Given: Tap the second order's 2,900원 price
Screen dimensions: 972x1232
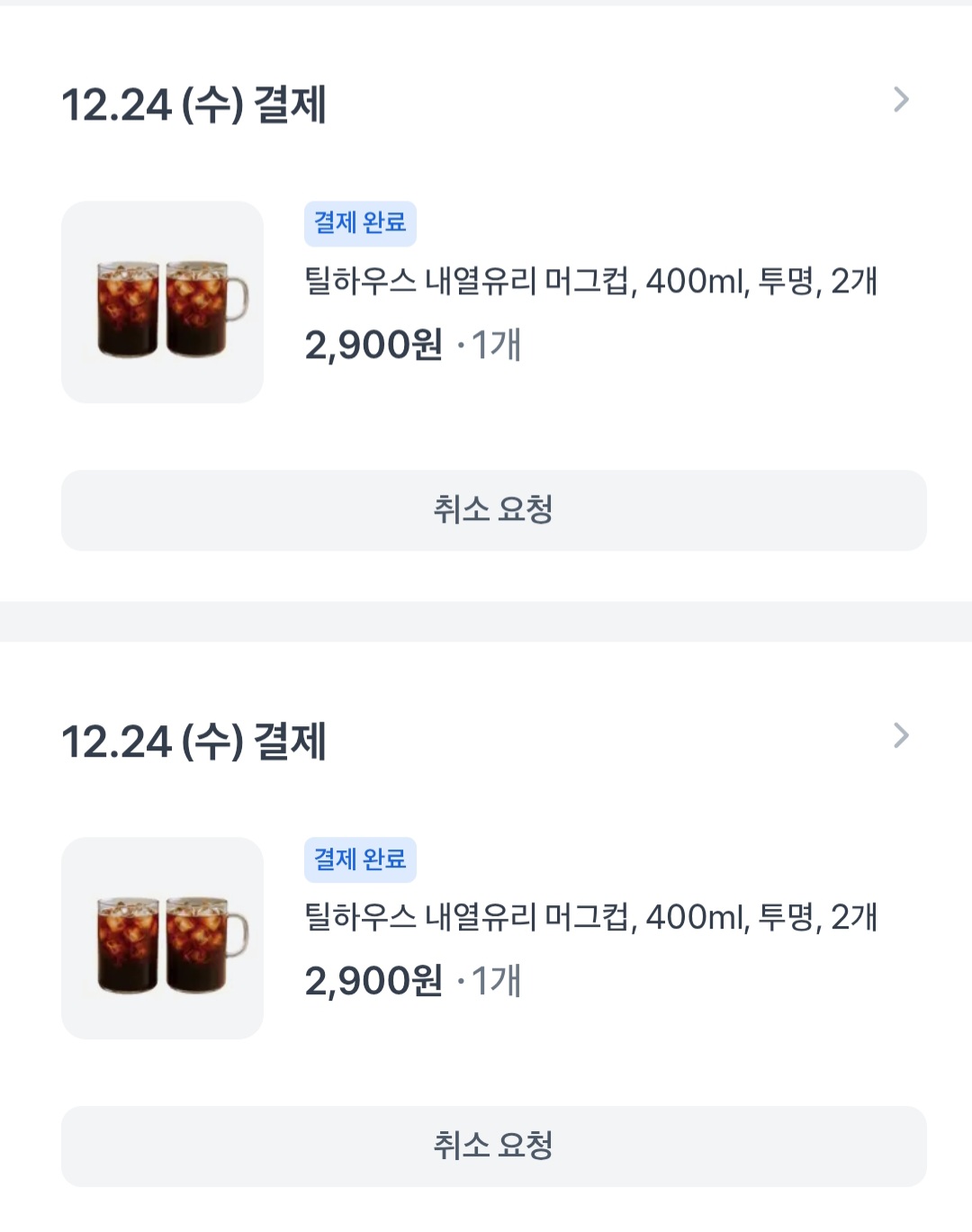Looking at the screenshot, I should tap(373, 981).
